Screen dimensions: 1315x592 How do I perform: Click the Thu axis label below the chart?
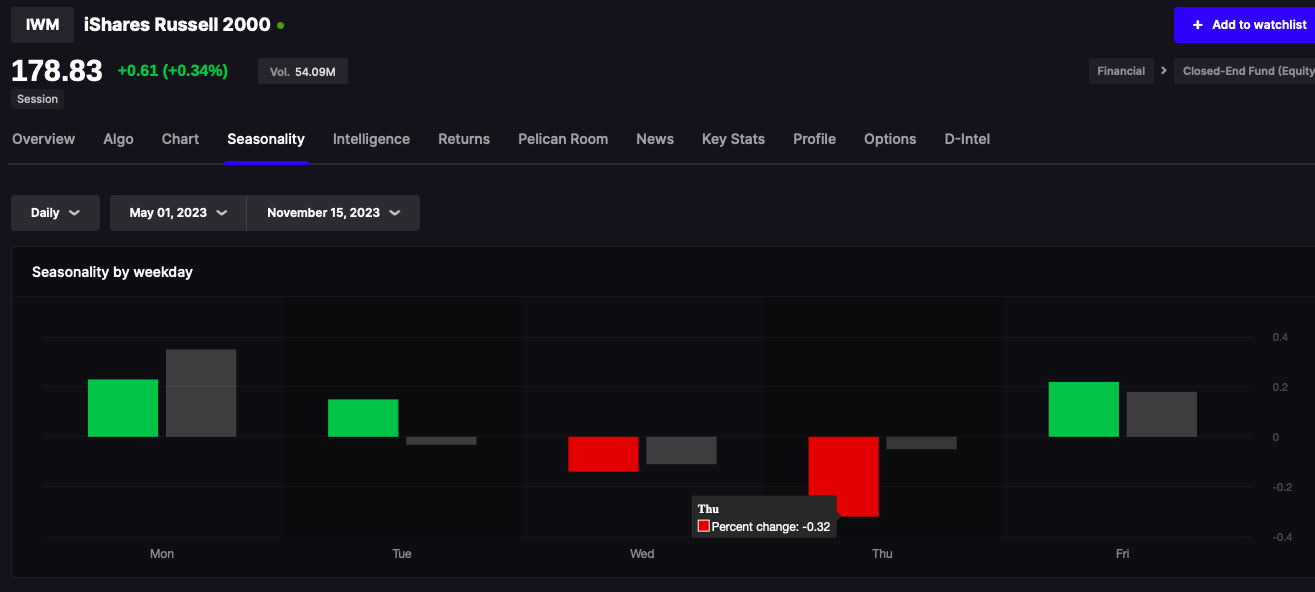882,554
